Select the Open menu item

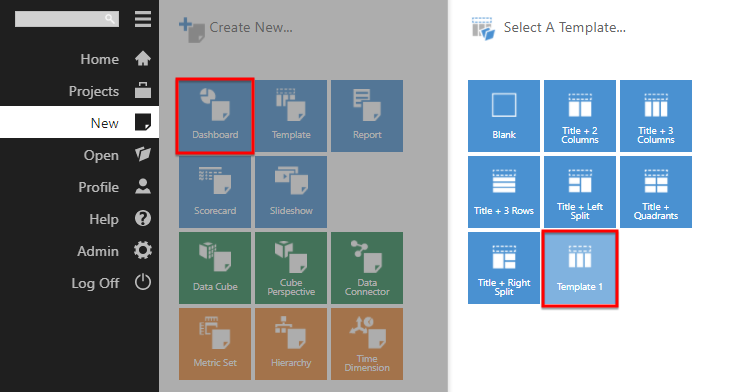coord(79,155)
